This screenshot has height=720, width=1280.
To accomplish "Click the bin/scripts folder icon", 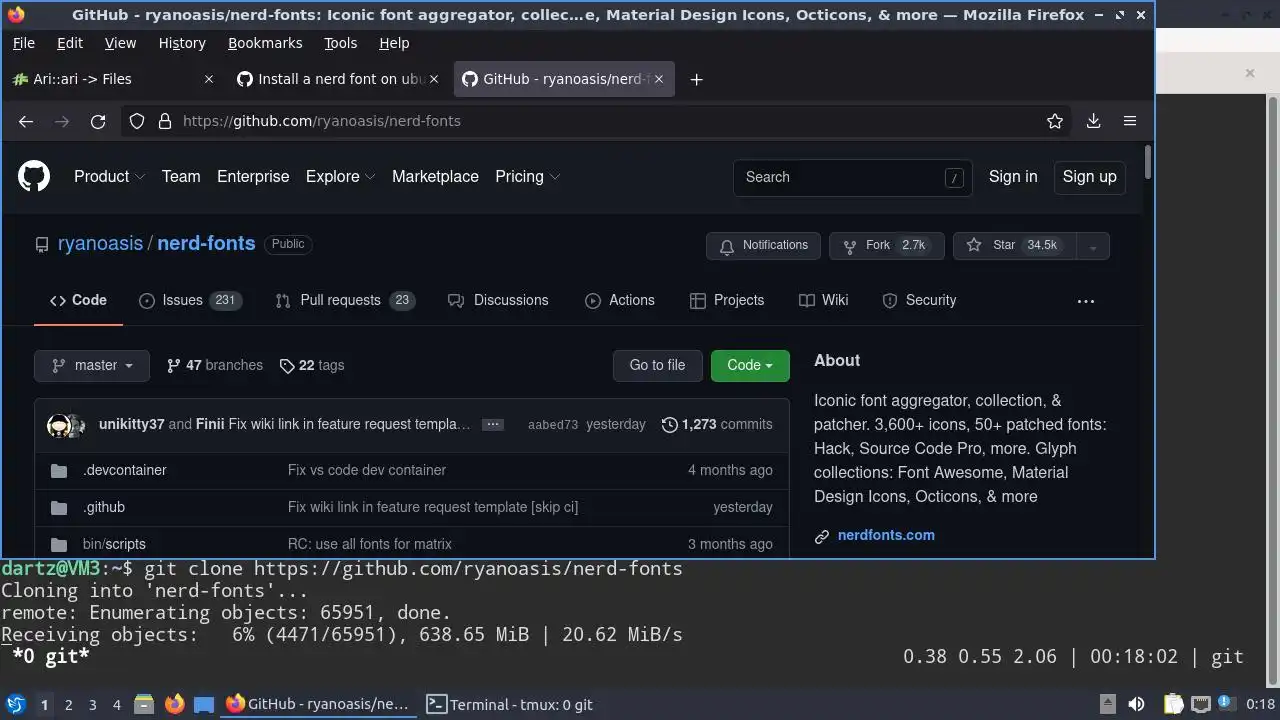I will (x=59, y=544).
